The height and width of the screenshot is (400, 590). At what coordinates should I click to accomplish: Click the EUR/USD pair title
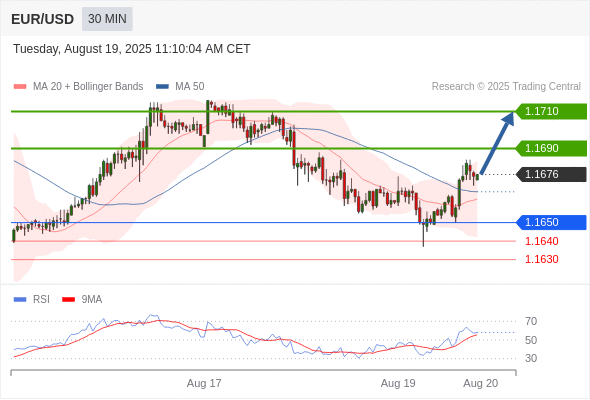coord(43,19)
